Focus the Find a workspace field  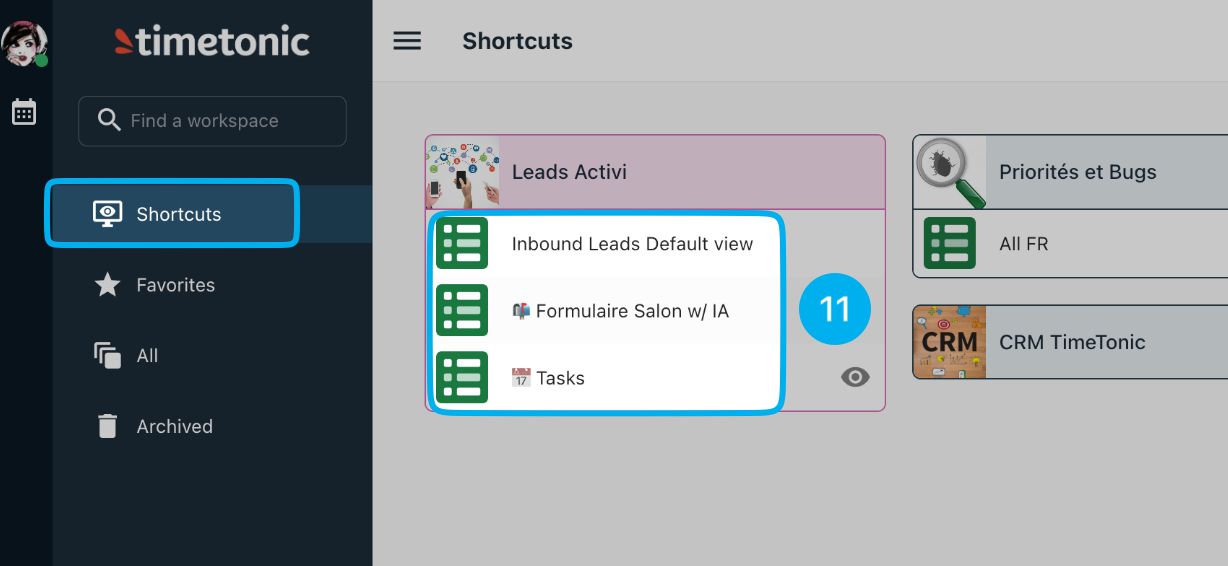coord(212,121)
